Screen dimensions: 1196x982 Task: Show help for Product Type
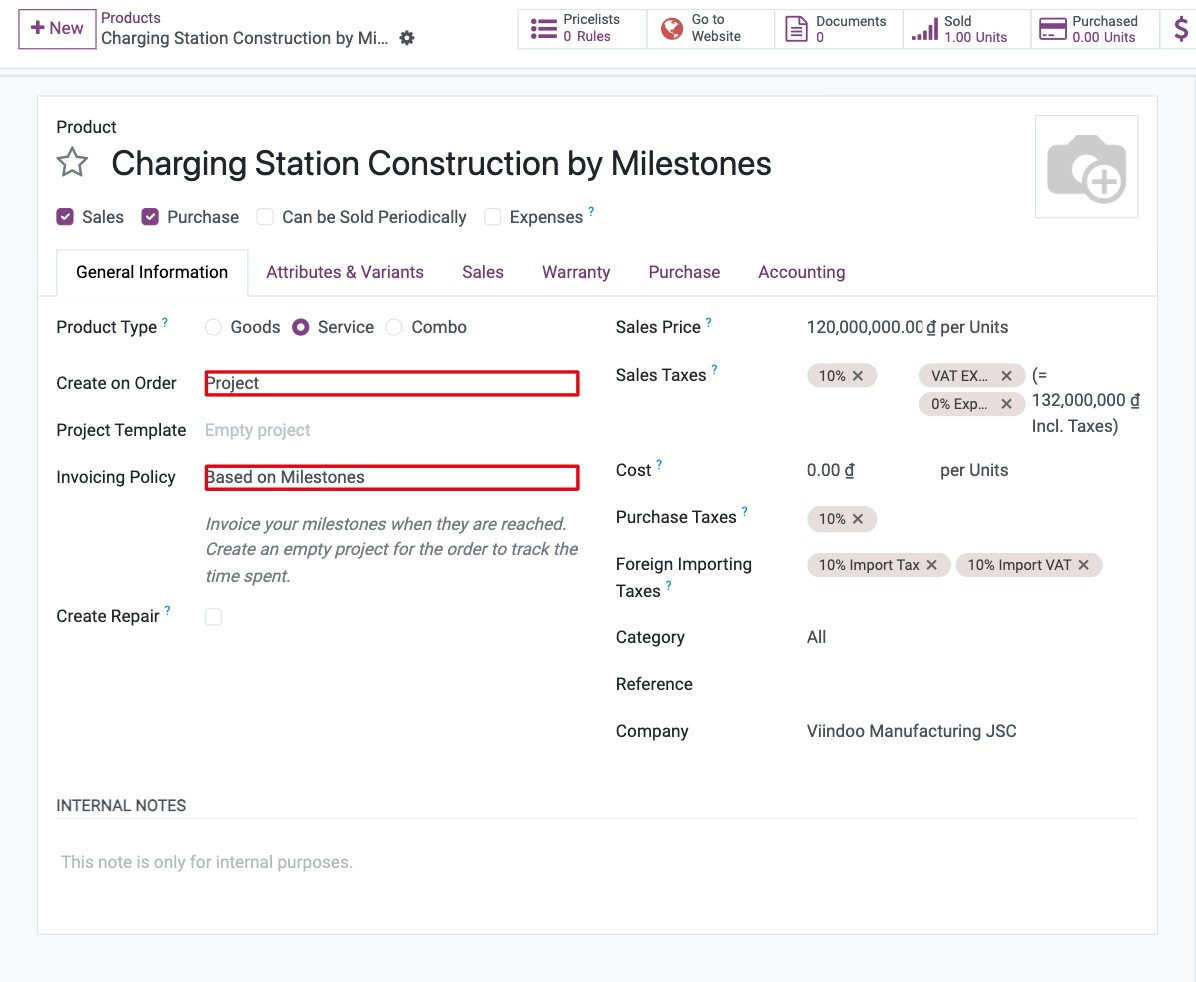[165, 322]
